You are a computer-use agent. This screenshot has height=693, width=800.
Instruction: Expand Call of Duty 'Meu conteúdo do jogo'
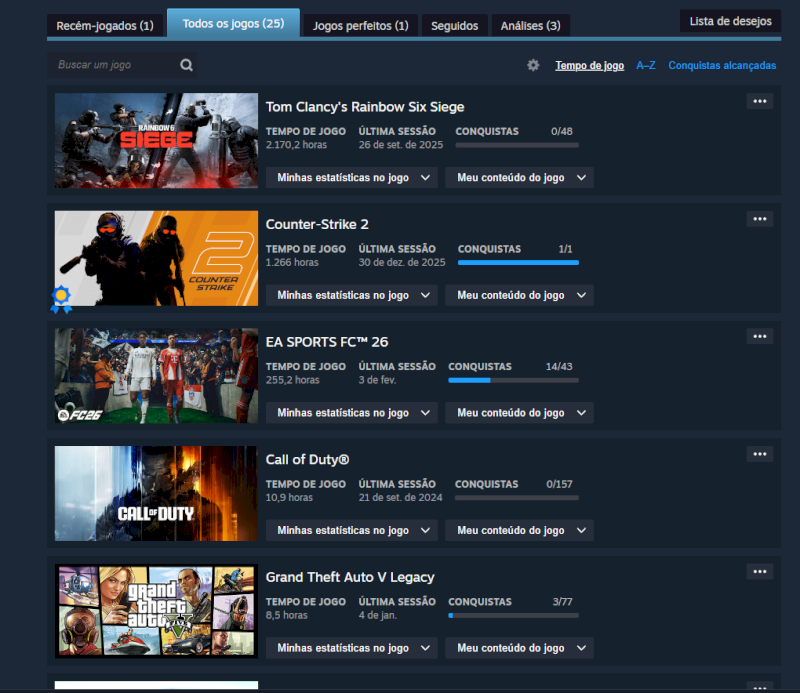[519, 530]
